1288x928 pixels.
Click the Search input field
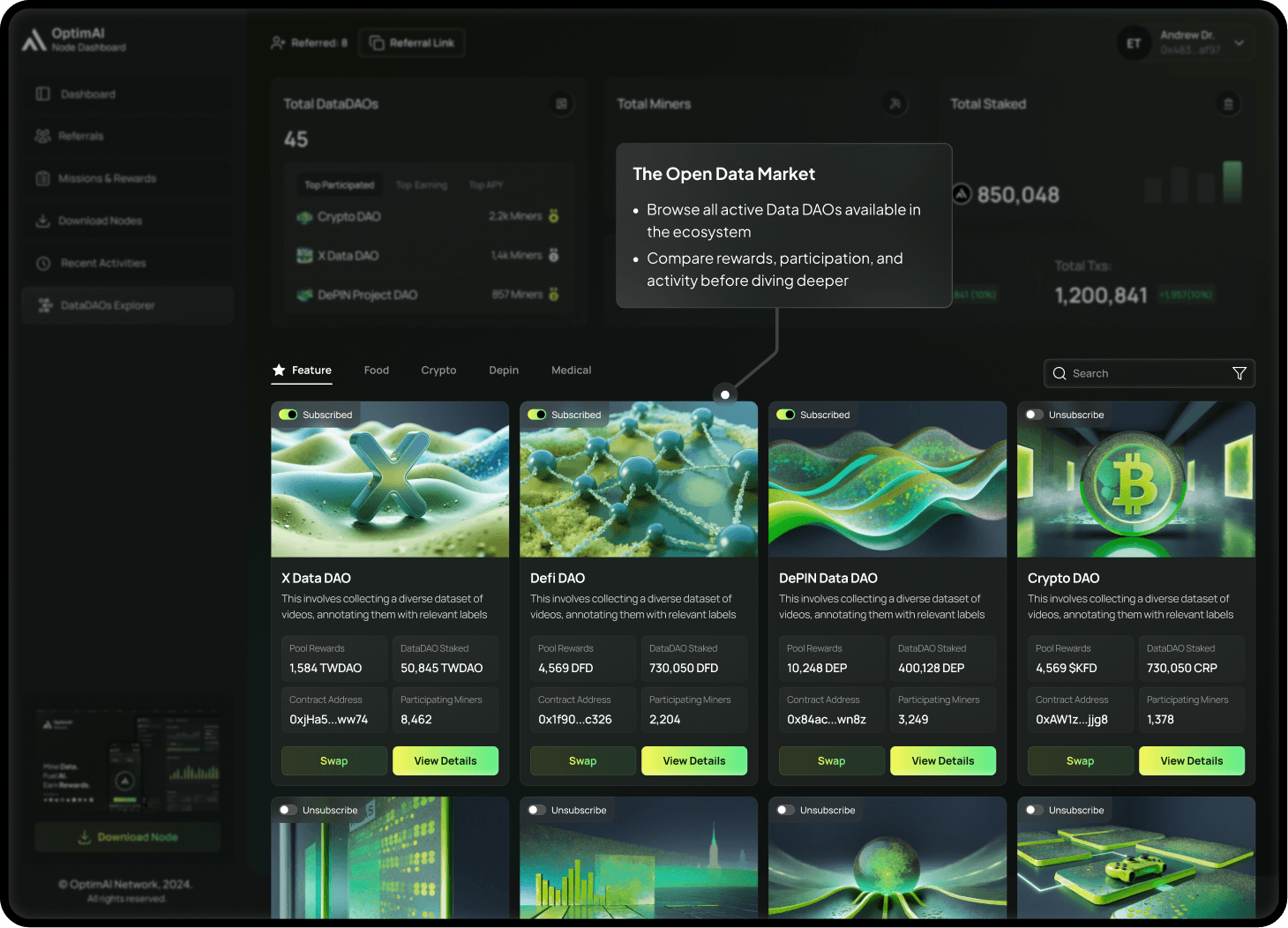tap(1138, 373)
